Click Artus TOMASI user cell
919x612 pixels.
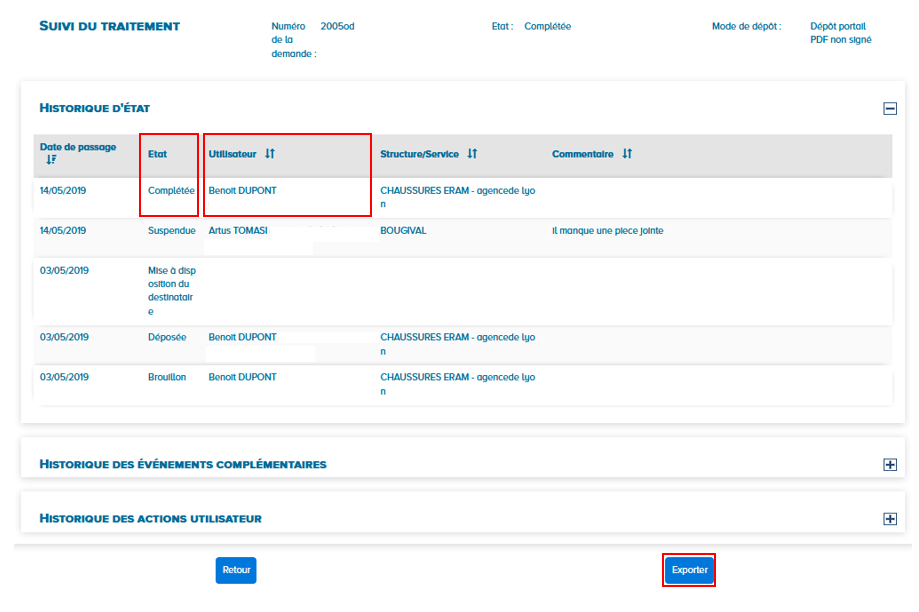[x=238, y=231]
